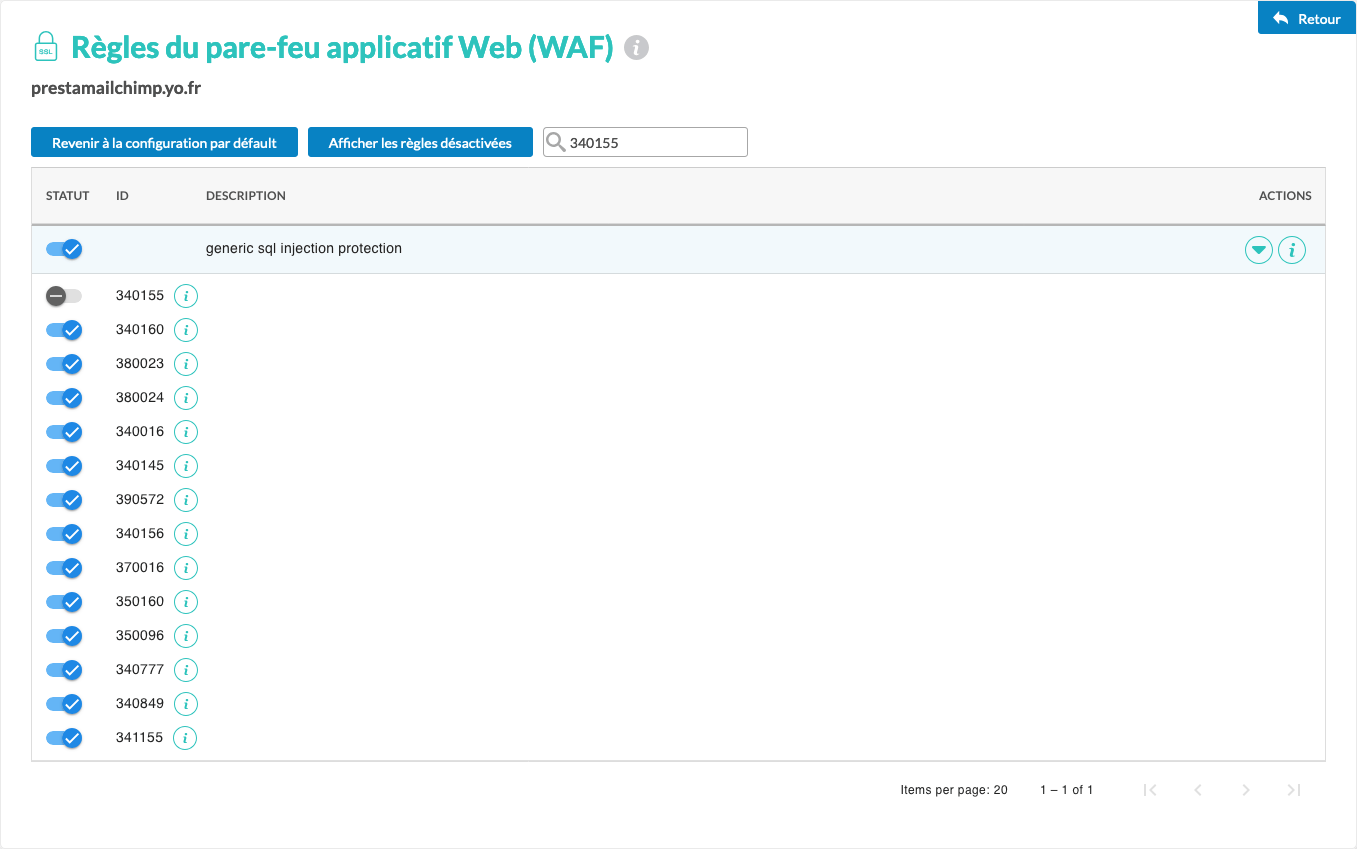Open info for rule 390572
The image size is (1357, 849).
pos(186,500)
